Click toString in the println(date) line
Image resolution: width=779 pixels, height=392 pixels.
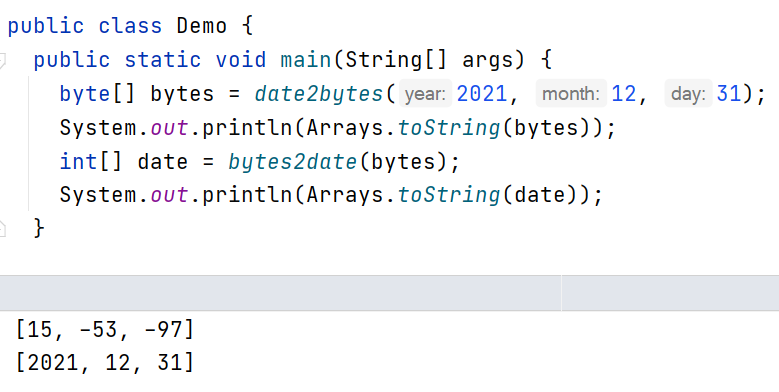pos(449,195)
